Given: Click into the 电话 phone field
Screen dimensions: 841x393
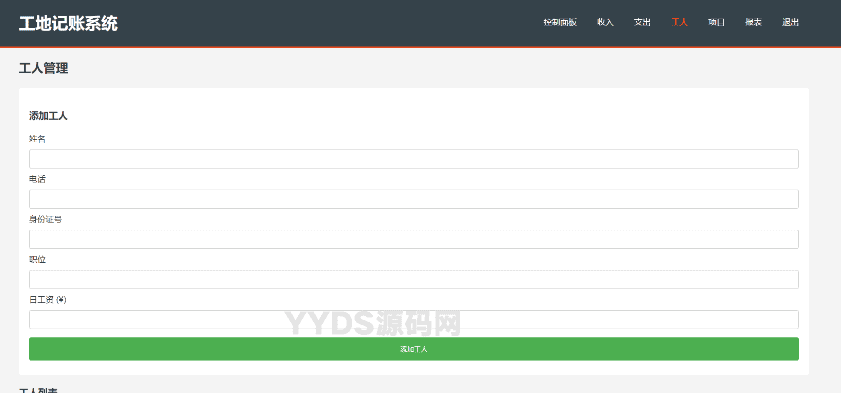Looking at the screenshot, I should point(414,199).
